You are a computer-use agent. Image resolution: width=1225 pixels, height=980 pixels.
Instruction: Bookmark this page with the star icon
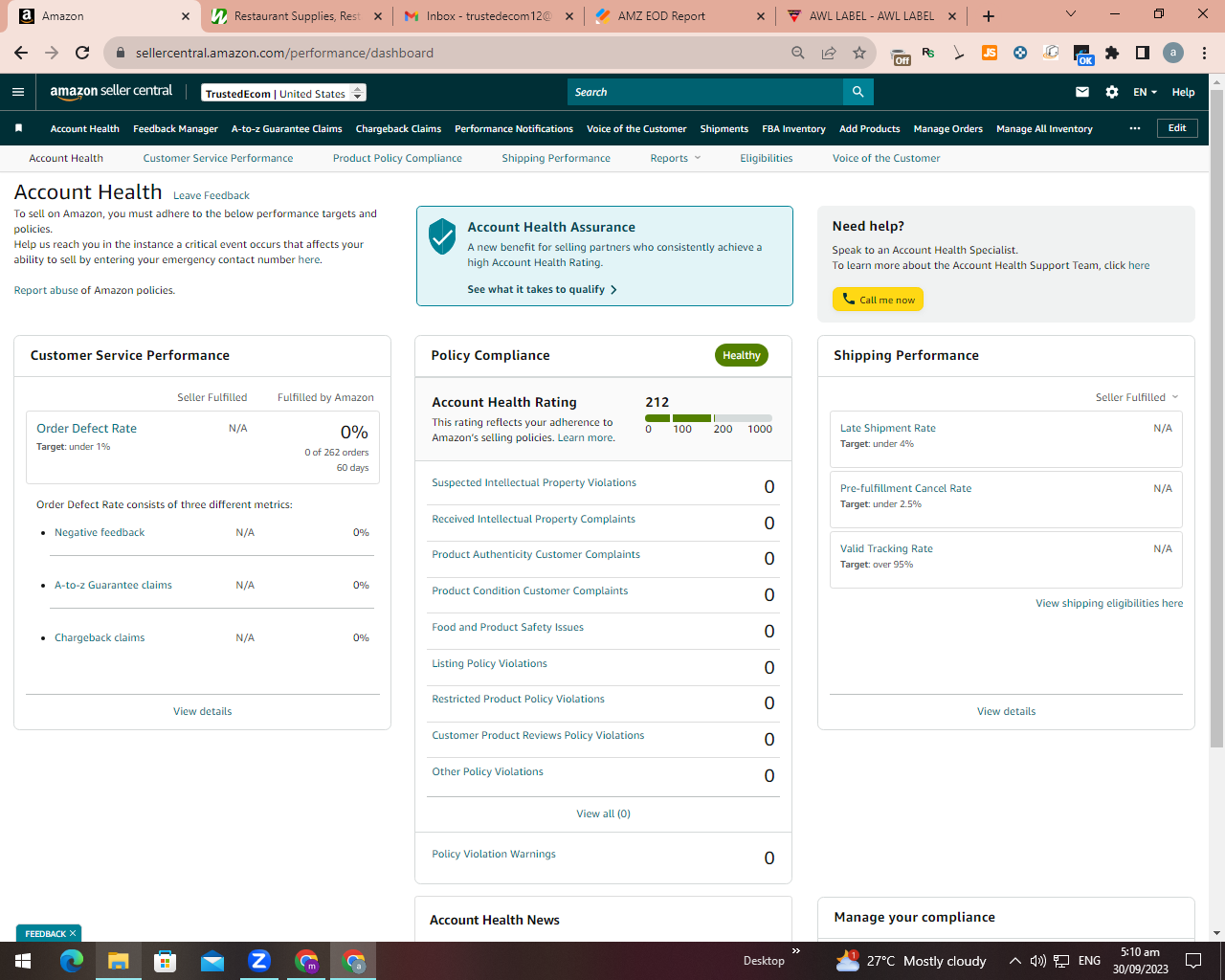click(x=859, y=53)
